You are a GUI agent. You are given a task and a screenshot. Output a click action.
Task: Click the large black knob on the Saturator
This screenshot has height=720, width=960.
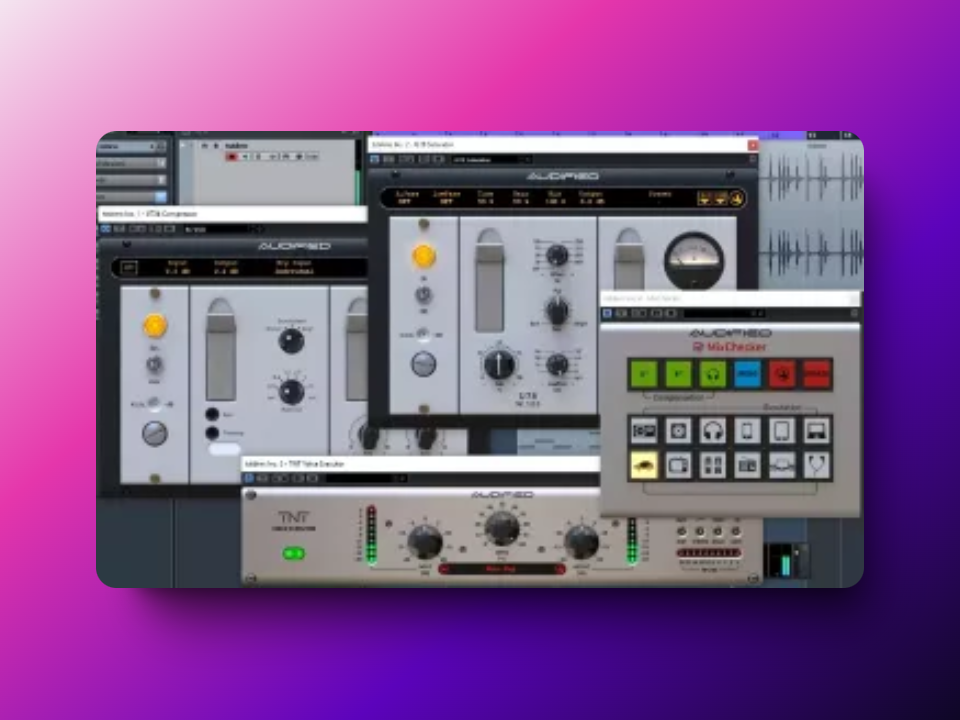tap(500, 364)
